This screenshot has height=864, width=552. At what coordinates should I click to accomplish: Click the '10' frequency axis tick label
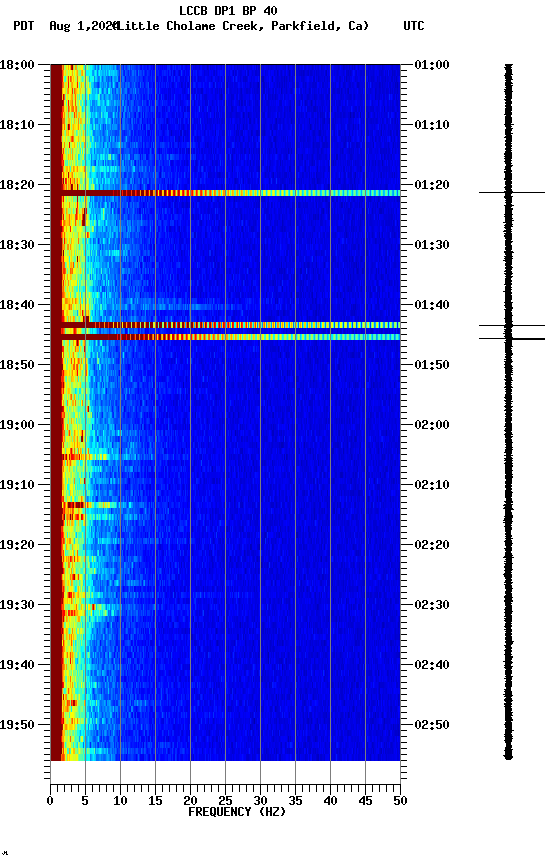[x=120, y=801]
